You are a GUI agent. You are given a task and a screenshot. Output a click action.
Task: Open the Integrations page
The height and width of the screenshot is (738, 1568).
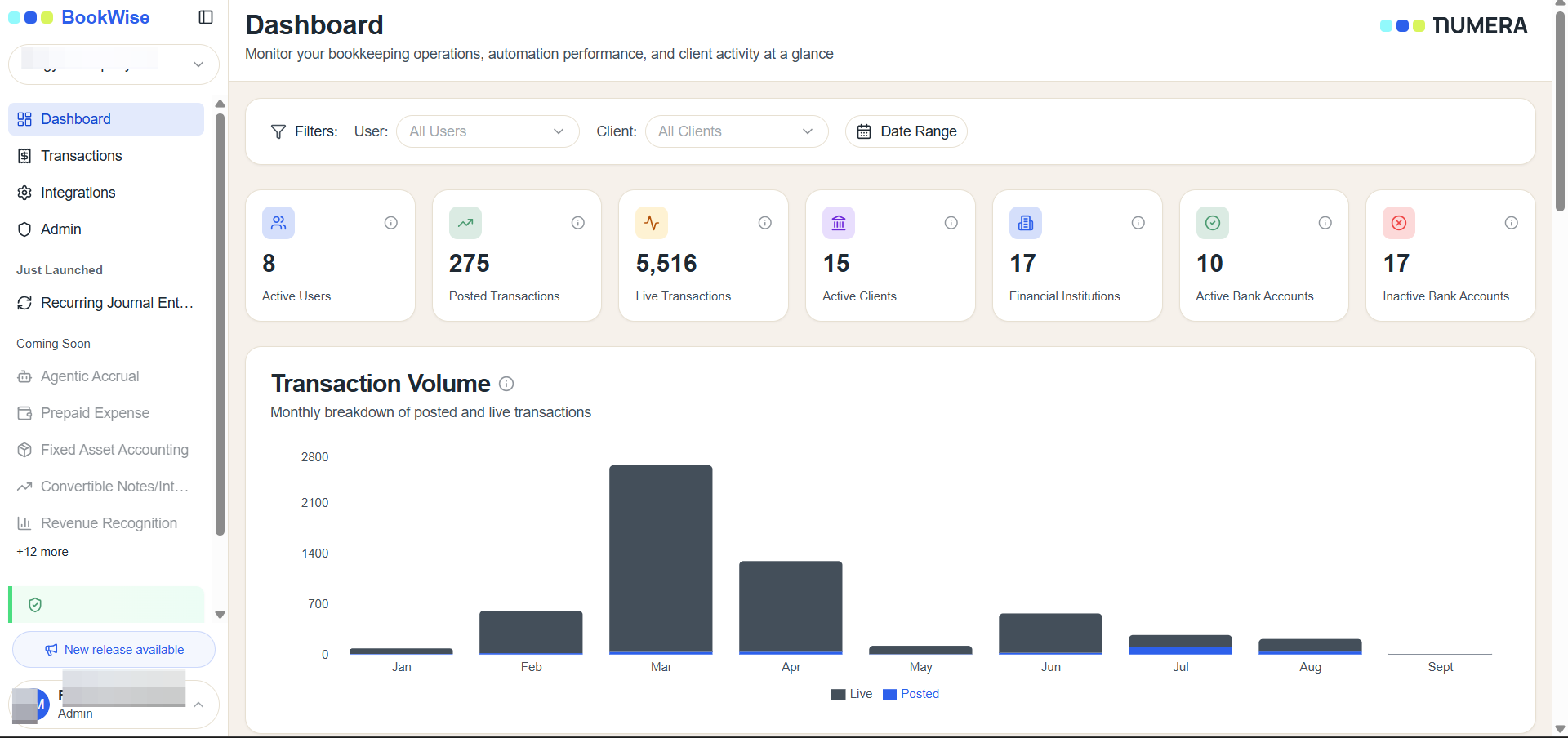click(106, 193)
